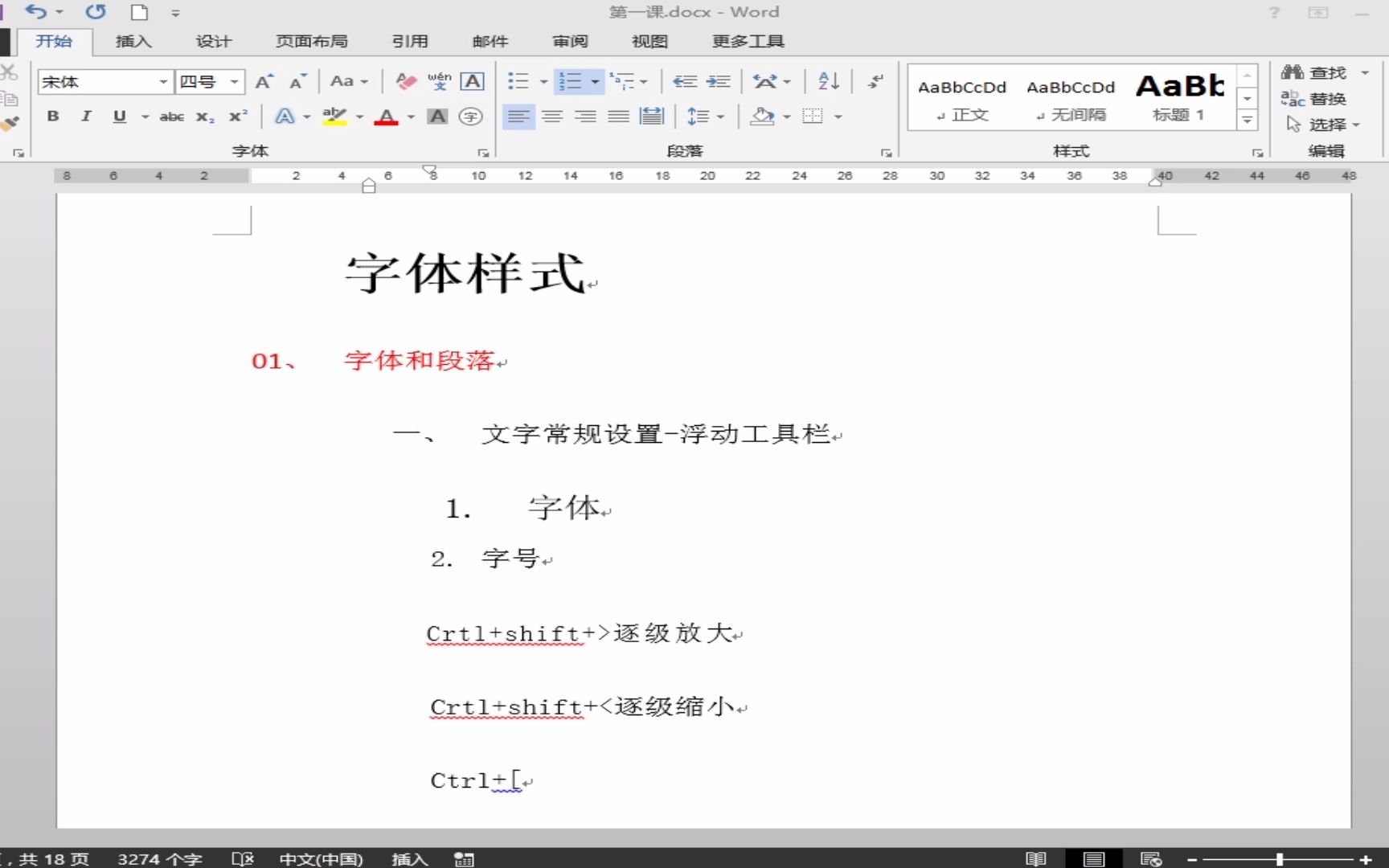Open spelling check icon in status bar
The width and height of the screenshot is (1389, 868).
(243, 859)
